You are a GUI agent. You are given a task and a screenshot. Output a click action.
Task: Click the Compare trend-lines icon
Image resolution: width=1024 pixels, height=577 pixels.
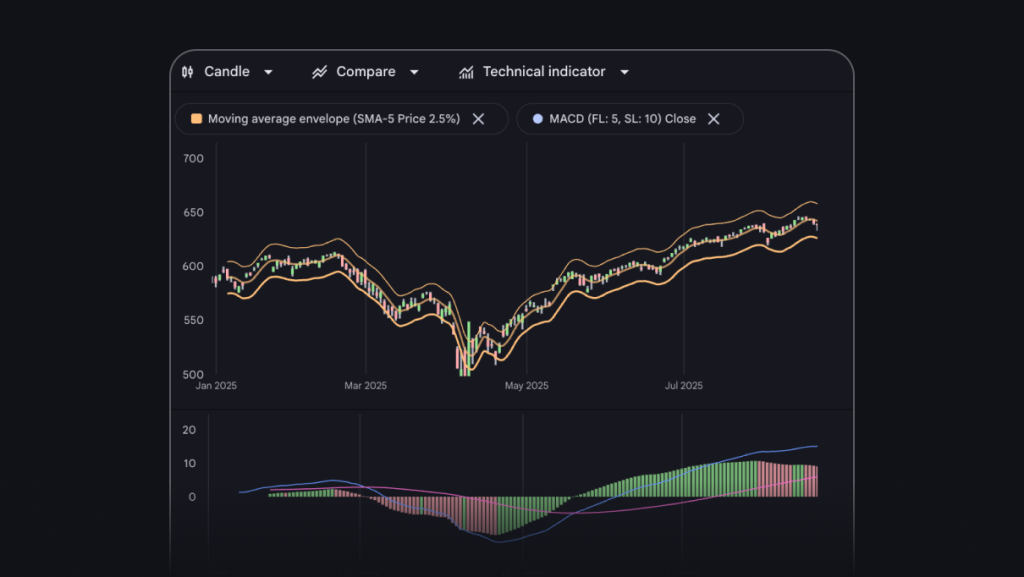coord(320,72)
